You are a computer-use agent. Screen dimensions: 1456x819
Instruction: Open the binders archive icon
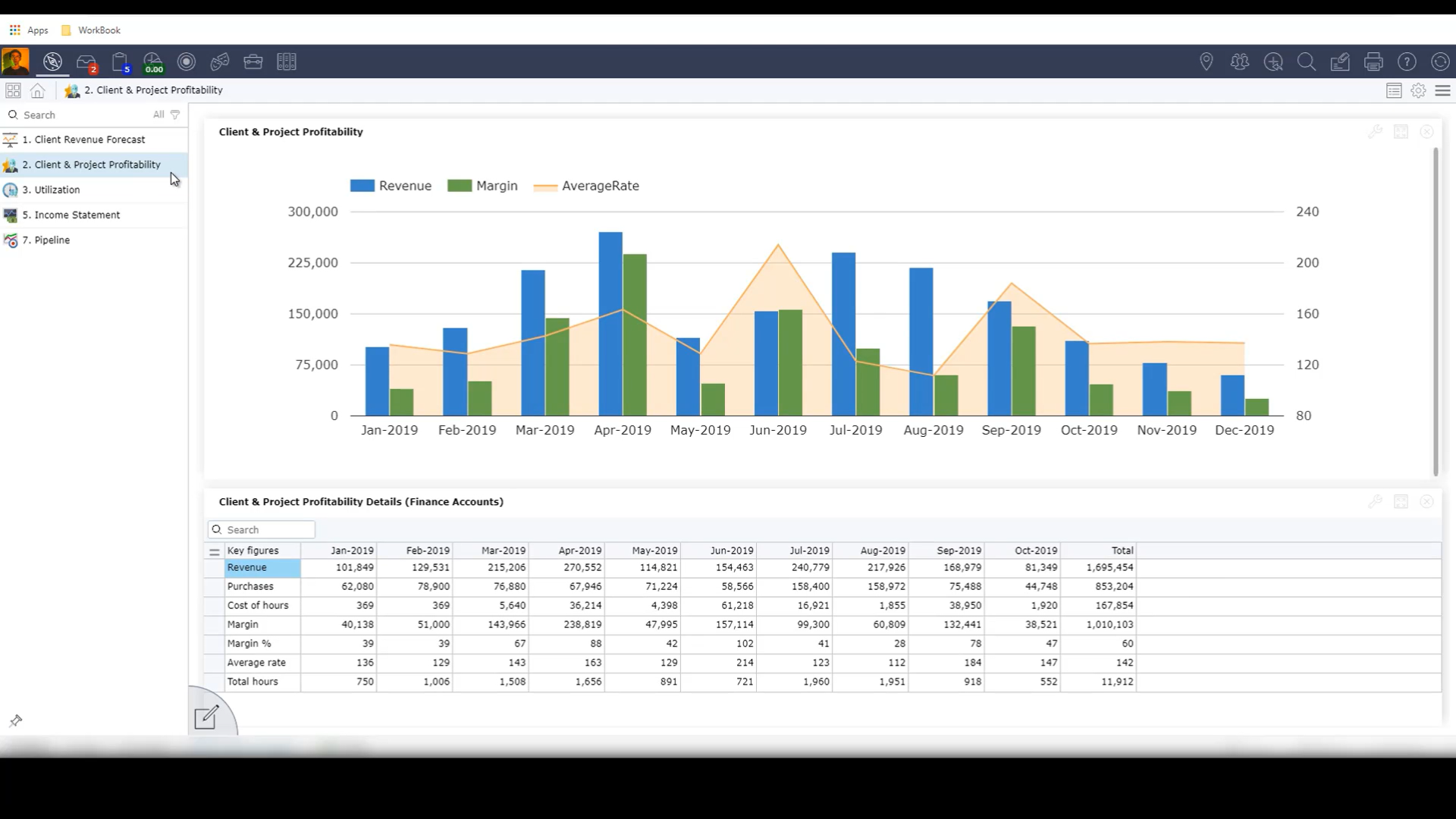pos(287,62)
